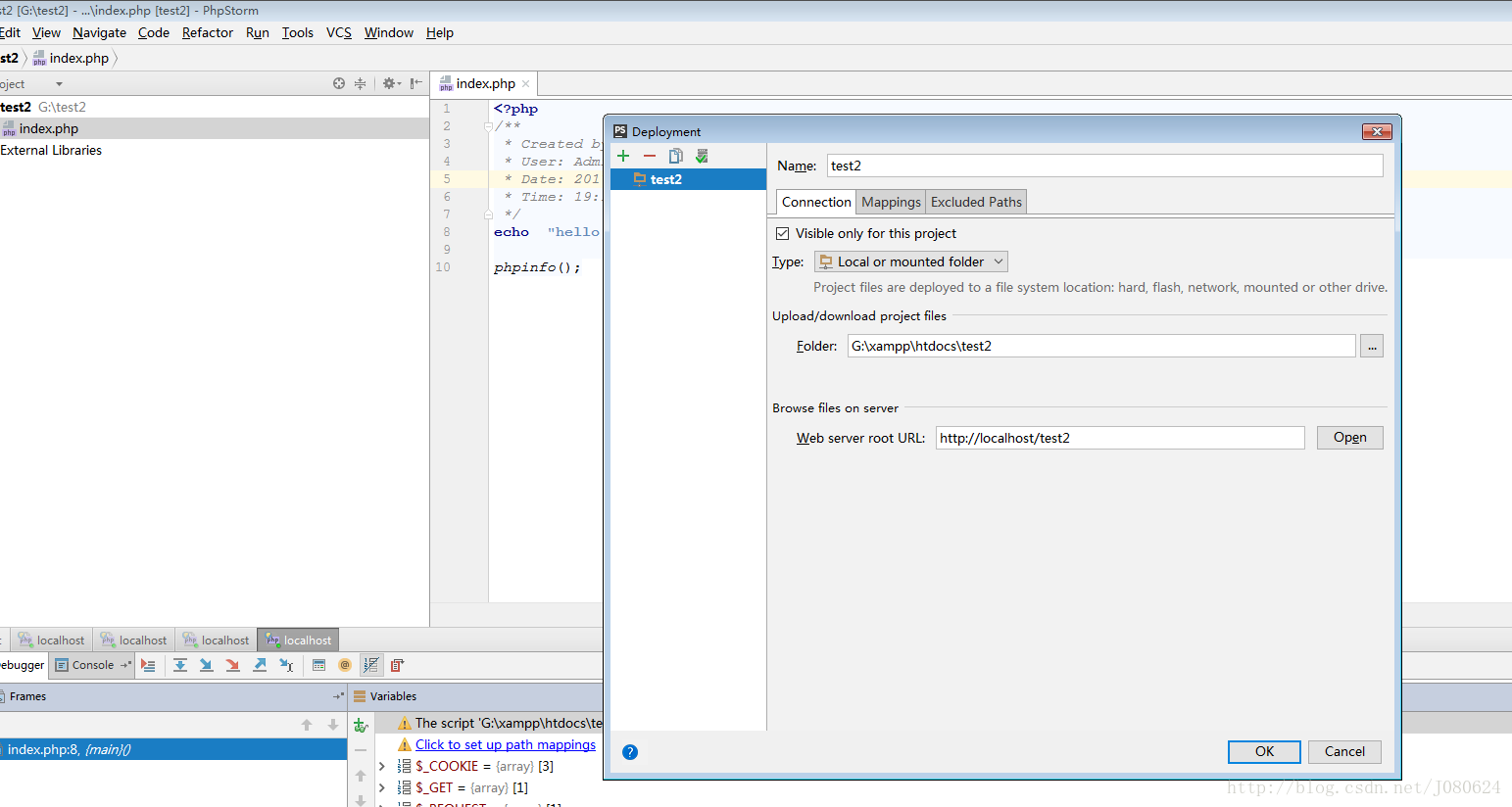
Task: Switch to the Excluded Paths tab
Action: coord(976,202)
